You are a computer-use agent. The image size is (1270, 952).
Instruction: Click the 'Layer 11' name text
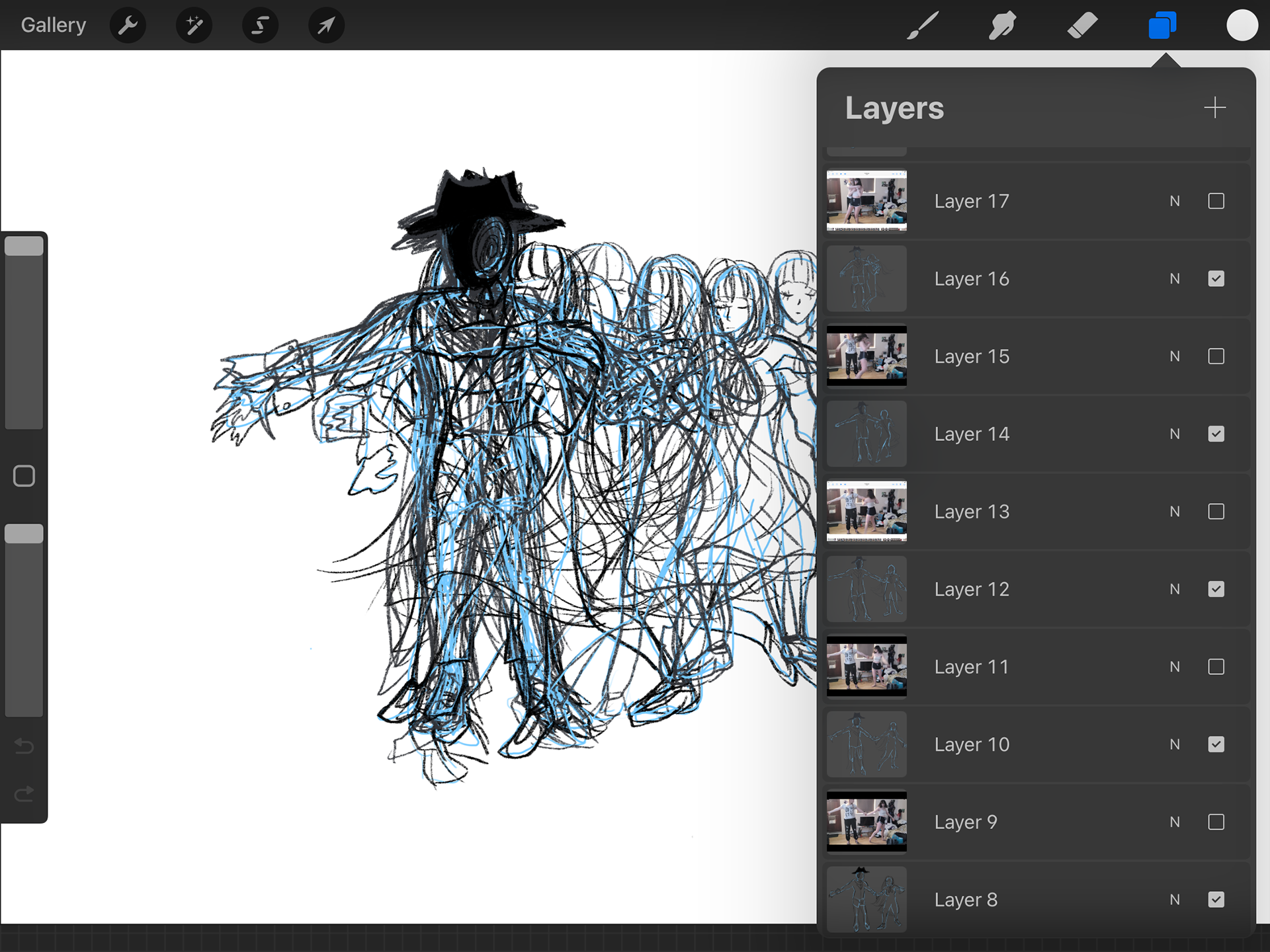(972, 666)
